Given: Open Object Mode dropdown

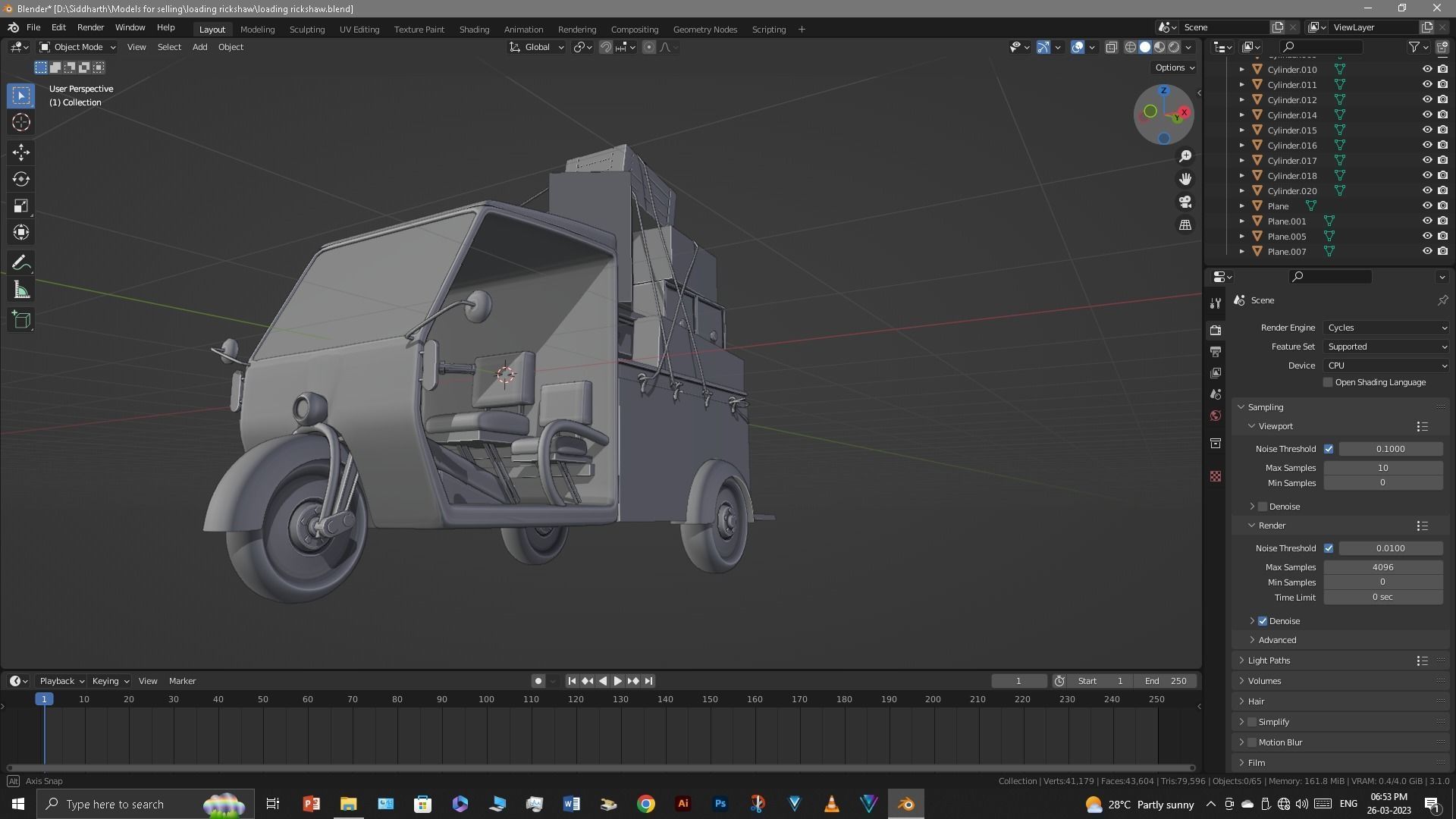Looking at the screenshot, I should coord(77,47).
